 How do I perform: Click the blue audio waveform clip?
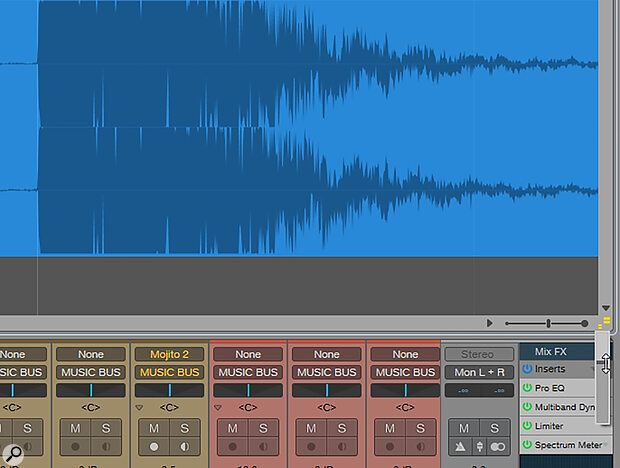(x=299, y=128)
